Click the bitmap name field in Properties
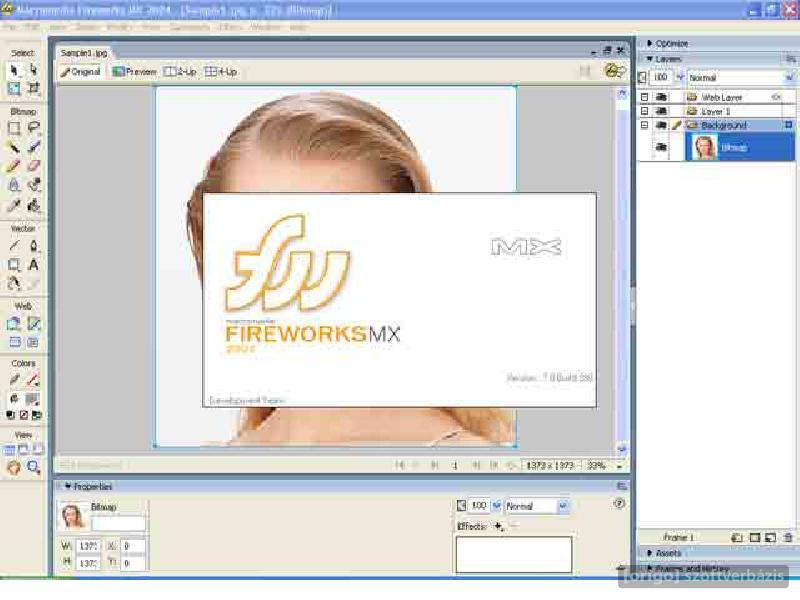The image size is (800, 600). point(118,523)
